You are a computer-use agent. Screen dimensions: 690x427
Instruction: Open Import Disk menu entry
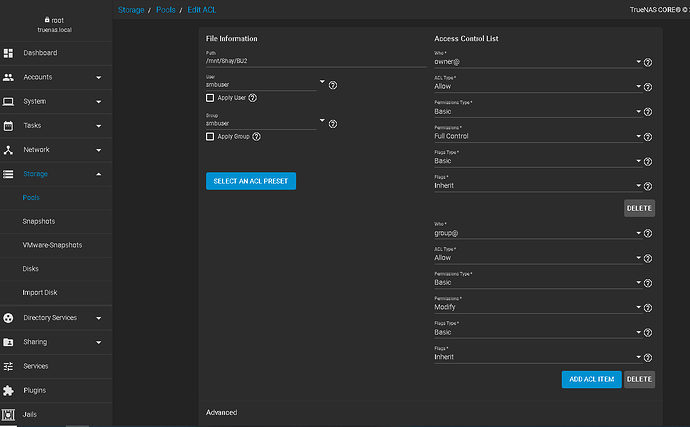[x=40, y=293]
